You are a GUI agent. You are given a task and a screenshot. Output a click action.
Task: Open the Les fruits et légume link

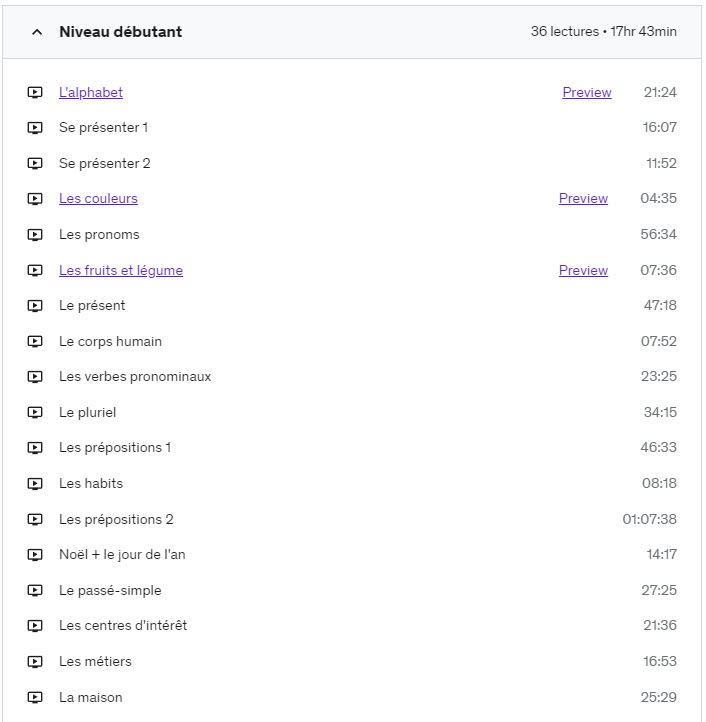coord(121,270)
